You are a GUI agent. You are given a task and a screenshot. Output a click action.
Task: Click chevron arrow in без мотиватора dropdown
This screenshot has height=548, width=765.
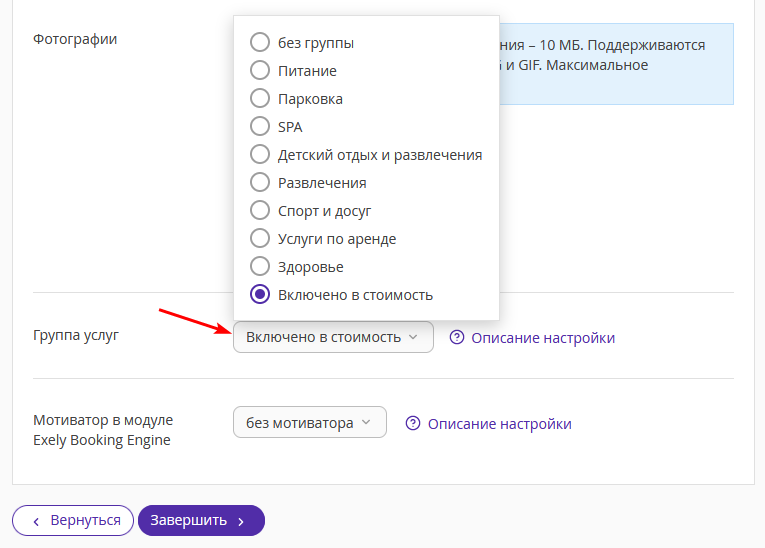(x=366, y=422)
